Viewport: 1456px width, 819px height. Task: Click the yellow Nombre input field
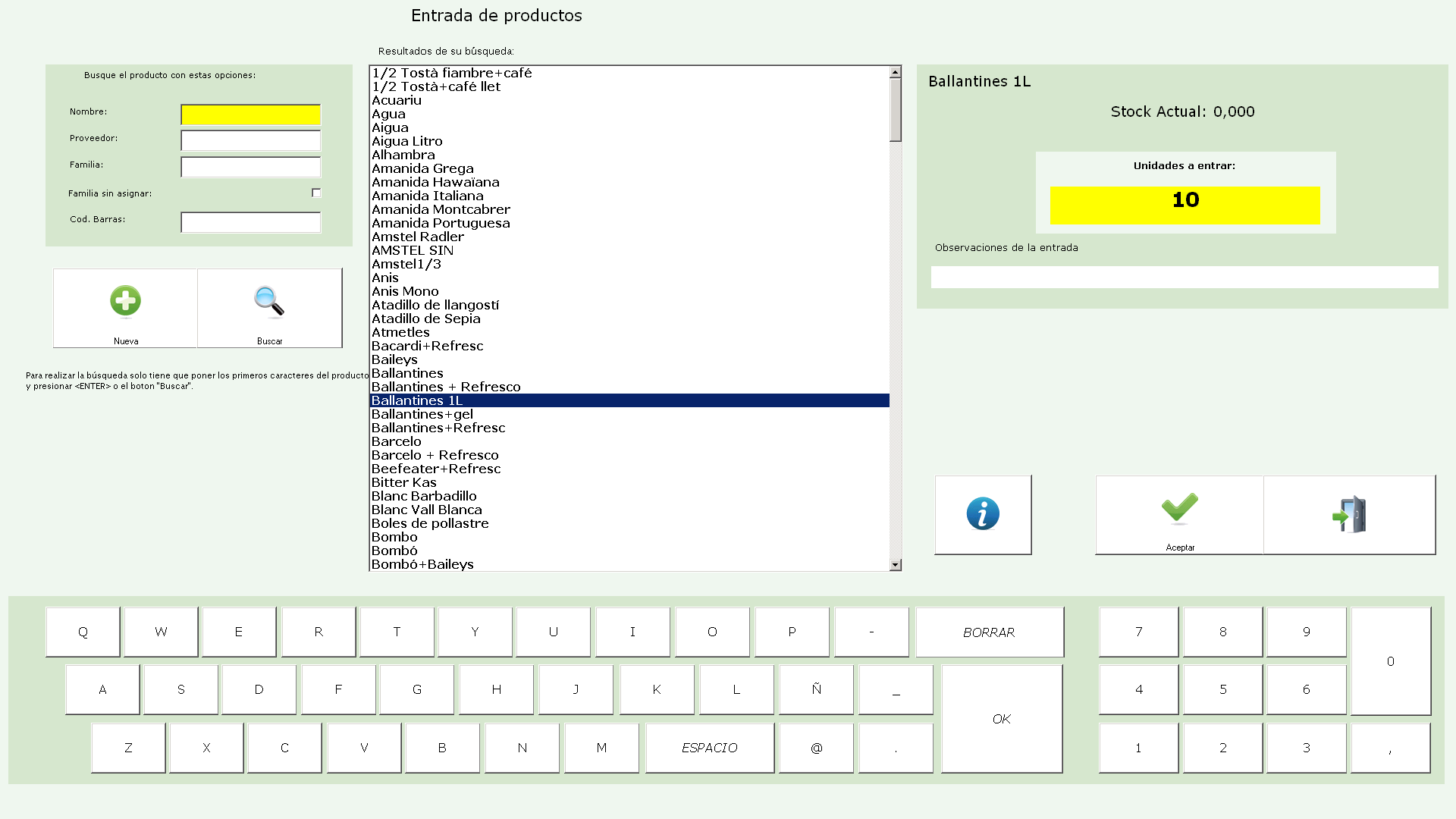click(x=250, y=115)
